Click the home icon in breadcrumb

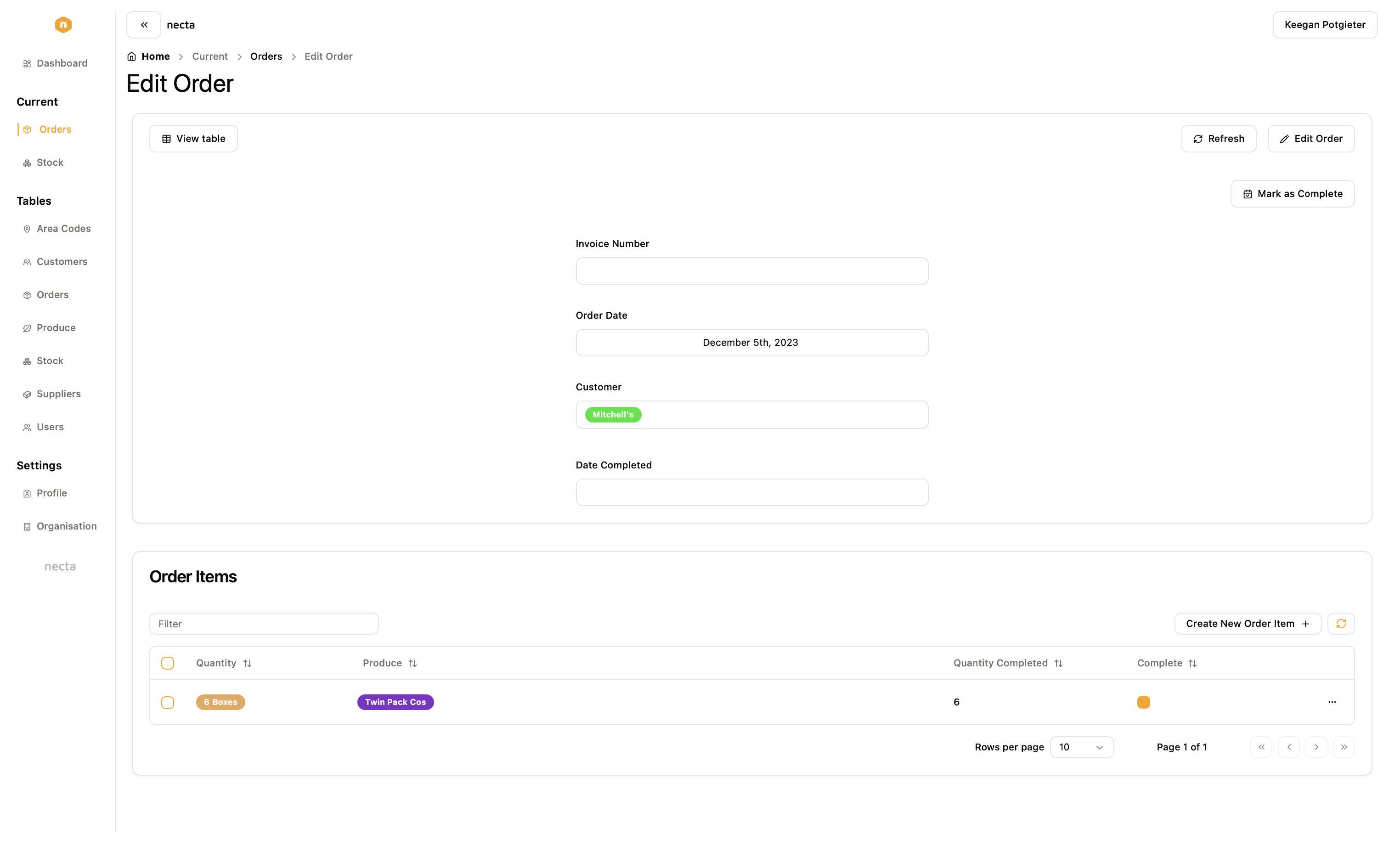tap(131, 56)
